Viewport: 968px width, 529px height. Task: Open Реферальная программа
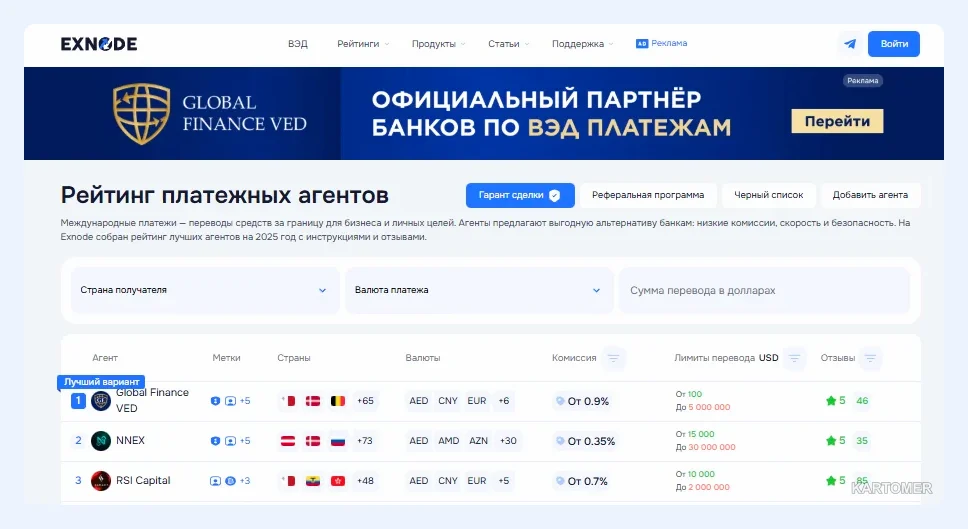(648, 195)
